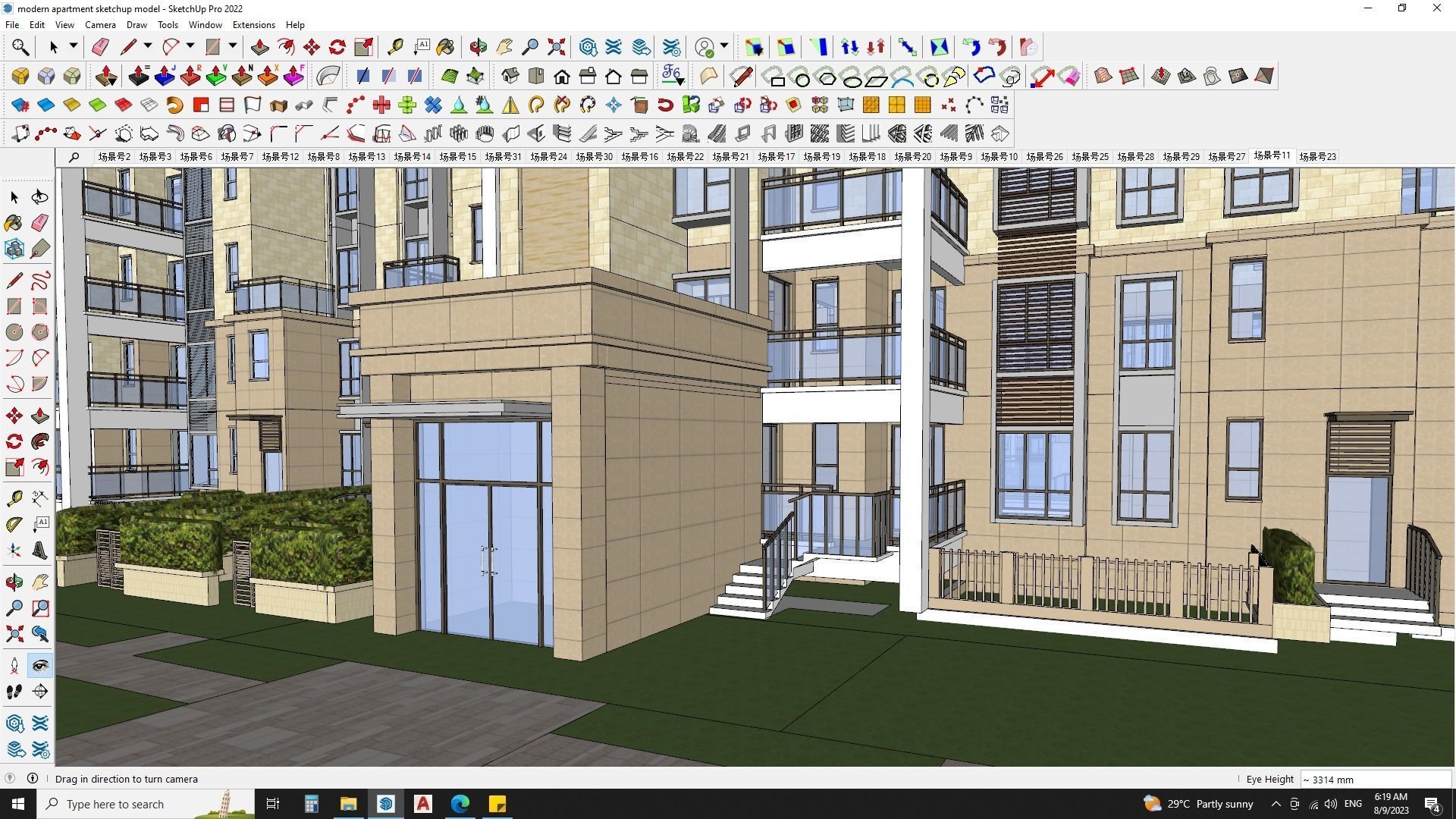The image size is (1456, 819).
Task: Expand the Line tool dropdown arrow
Action: point(148,47)
